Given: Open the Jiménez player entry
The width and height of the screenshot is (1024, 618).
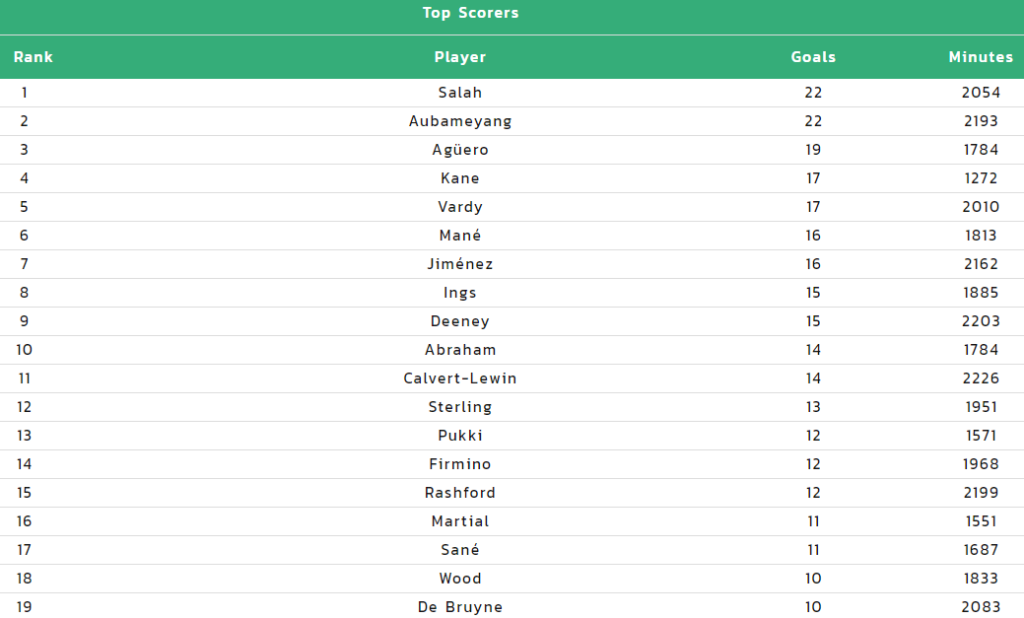Looking at the screenshot, I should click(x=460, y=264).
